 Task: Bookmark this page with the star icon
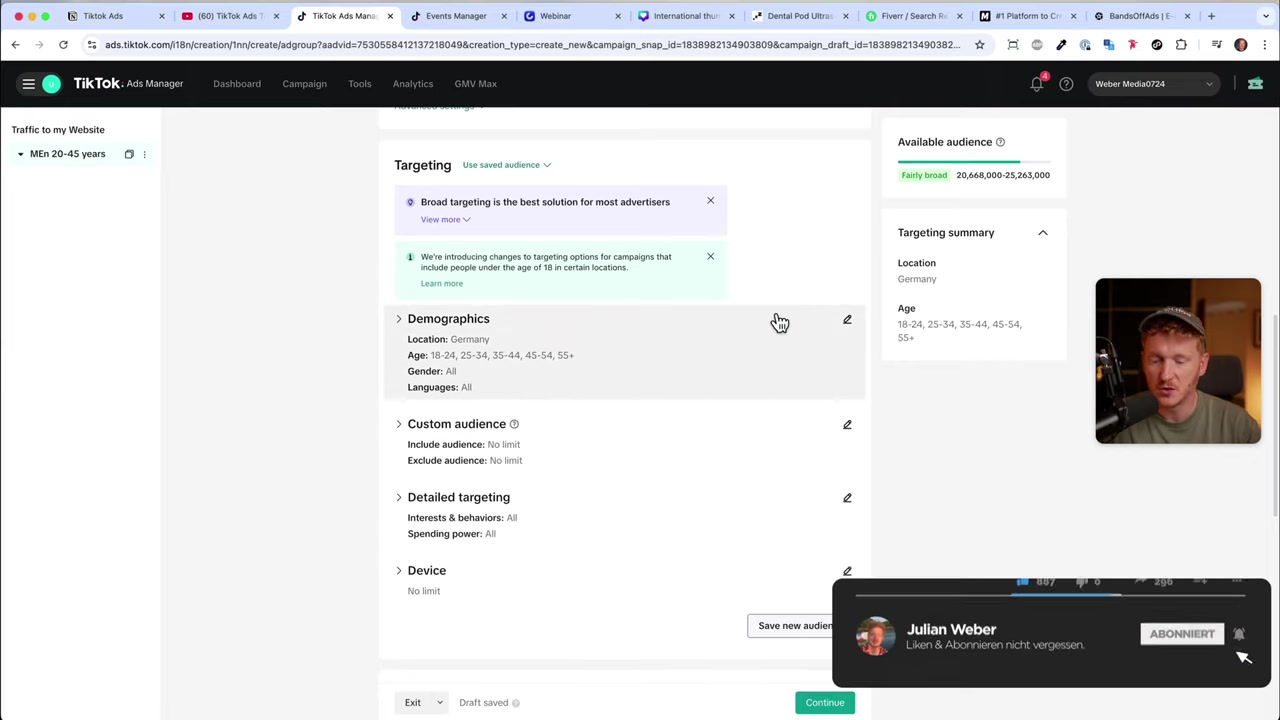[x=980, y=45]
